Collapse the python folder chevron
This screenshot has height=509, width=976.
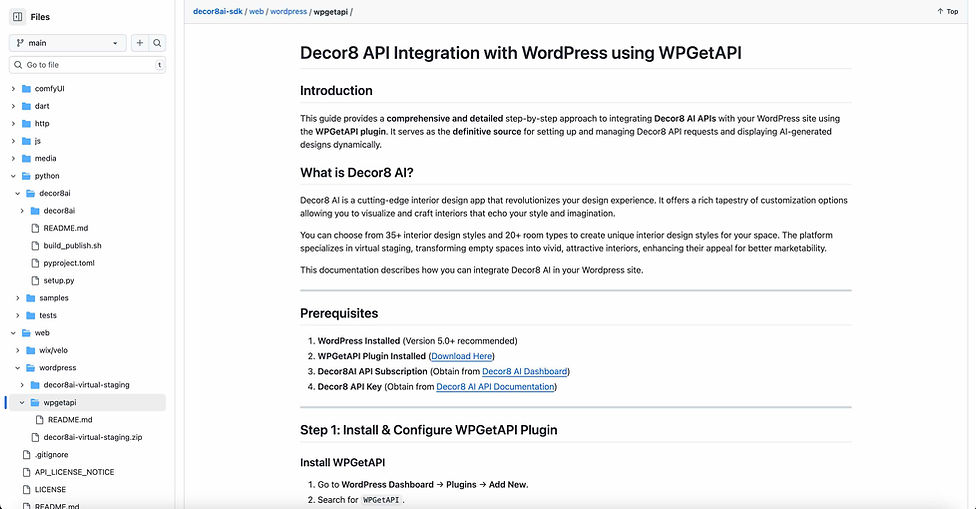click(13, 176)
